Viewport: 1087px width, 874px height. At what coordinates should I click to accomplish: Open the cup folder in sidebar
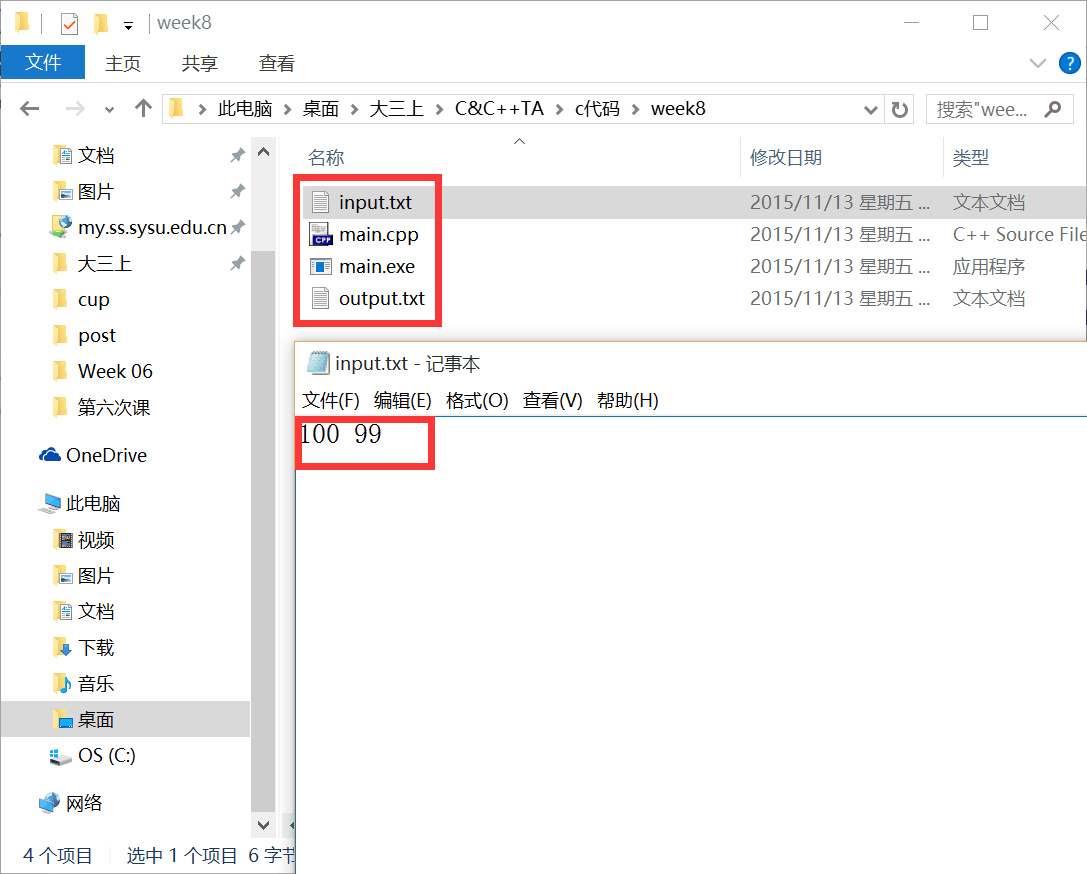pos(94,299)
